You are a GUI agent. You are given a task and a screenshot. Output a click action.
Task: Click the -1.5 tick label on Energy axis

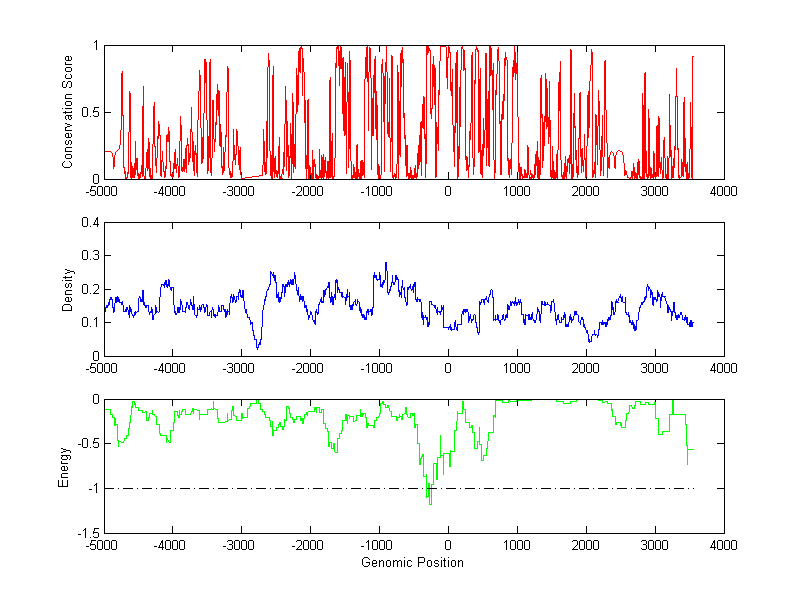point(86,534)
